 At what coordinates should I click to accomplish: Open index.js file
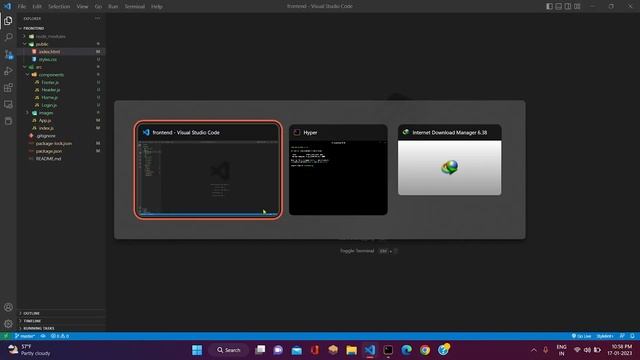tap(46, 128)
